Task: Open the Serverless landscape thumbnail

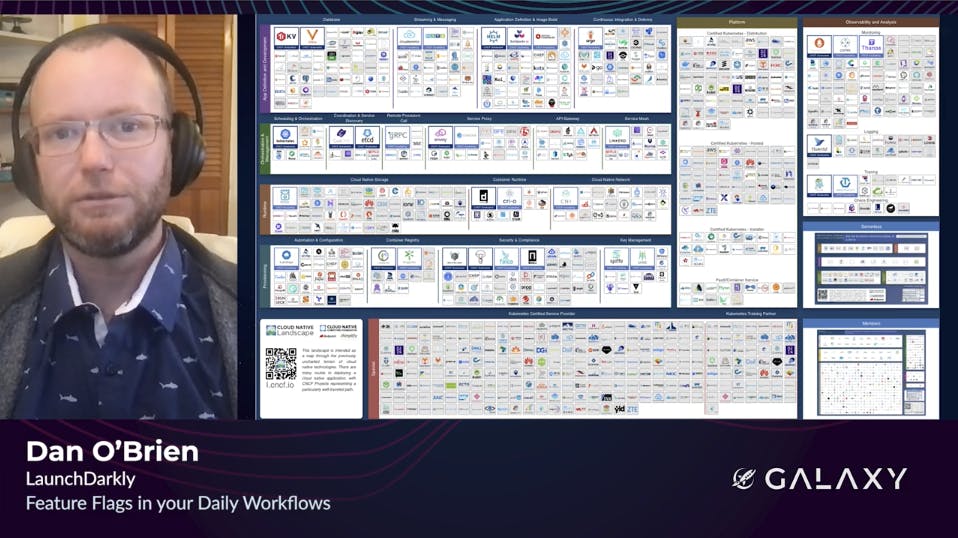Action: 871,268
